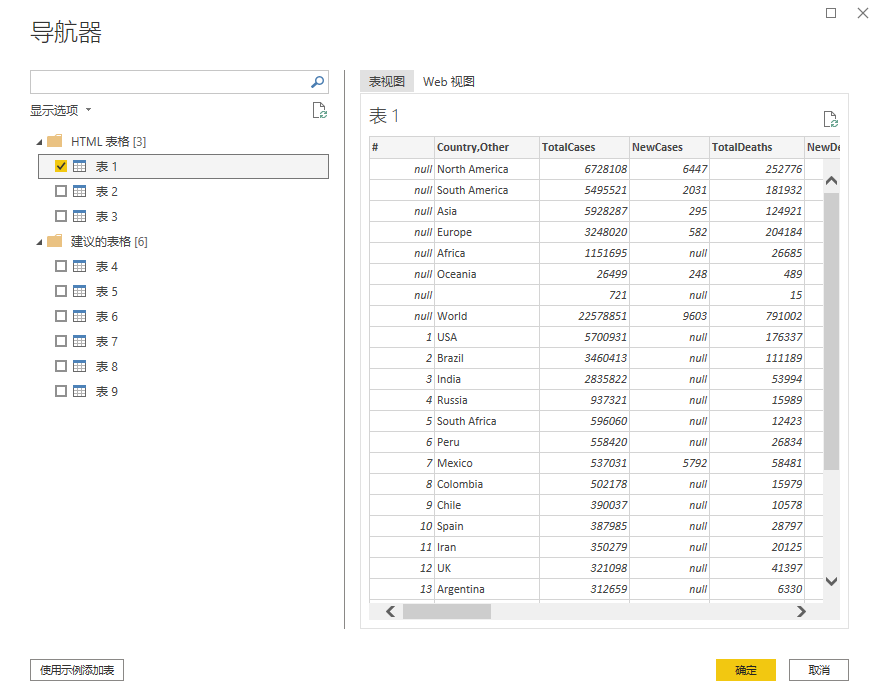Open the 显示选项 dropdown

[60, 111]
